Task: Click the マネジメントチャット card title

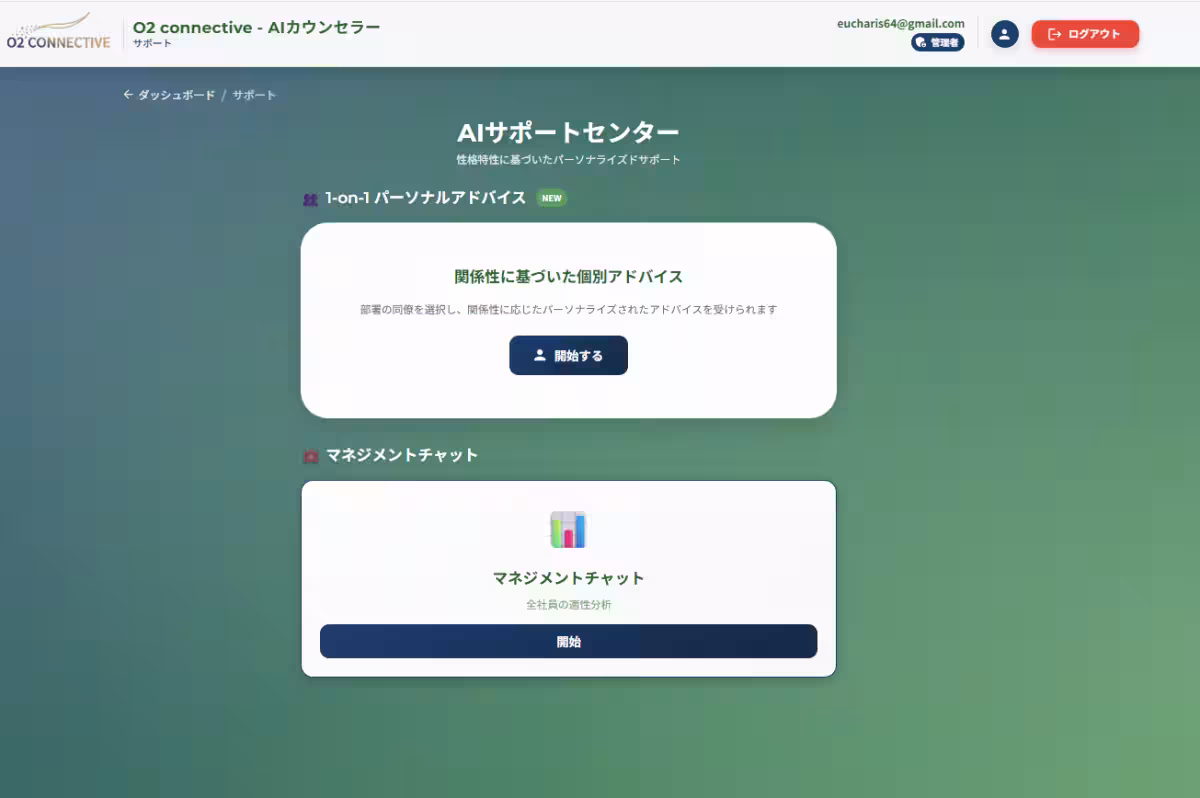Action: click(568, 578)
